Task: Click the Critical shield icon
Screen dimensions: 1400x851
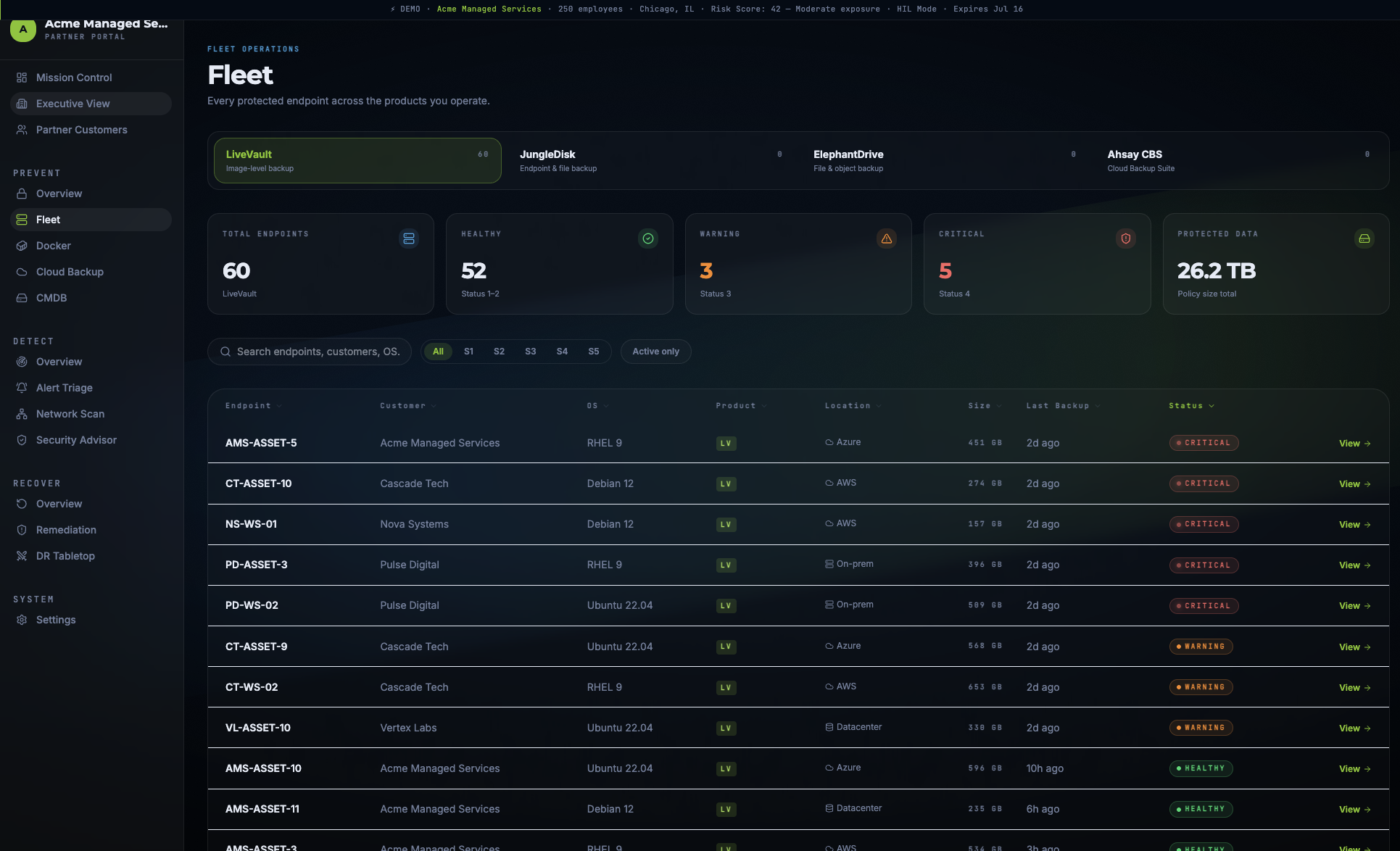Action: tap(1126, 238)
